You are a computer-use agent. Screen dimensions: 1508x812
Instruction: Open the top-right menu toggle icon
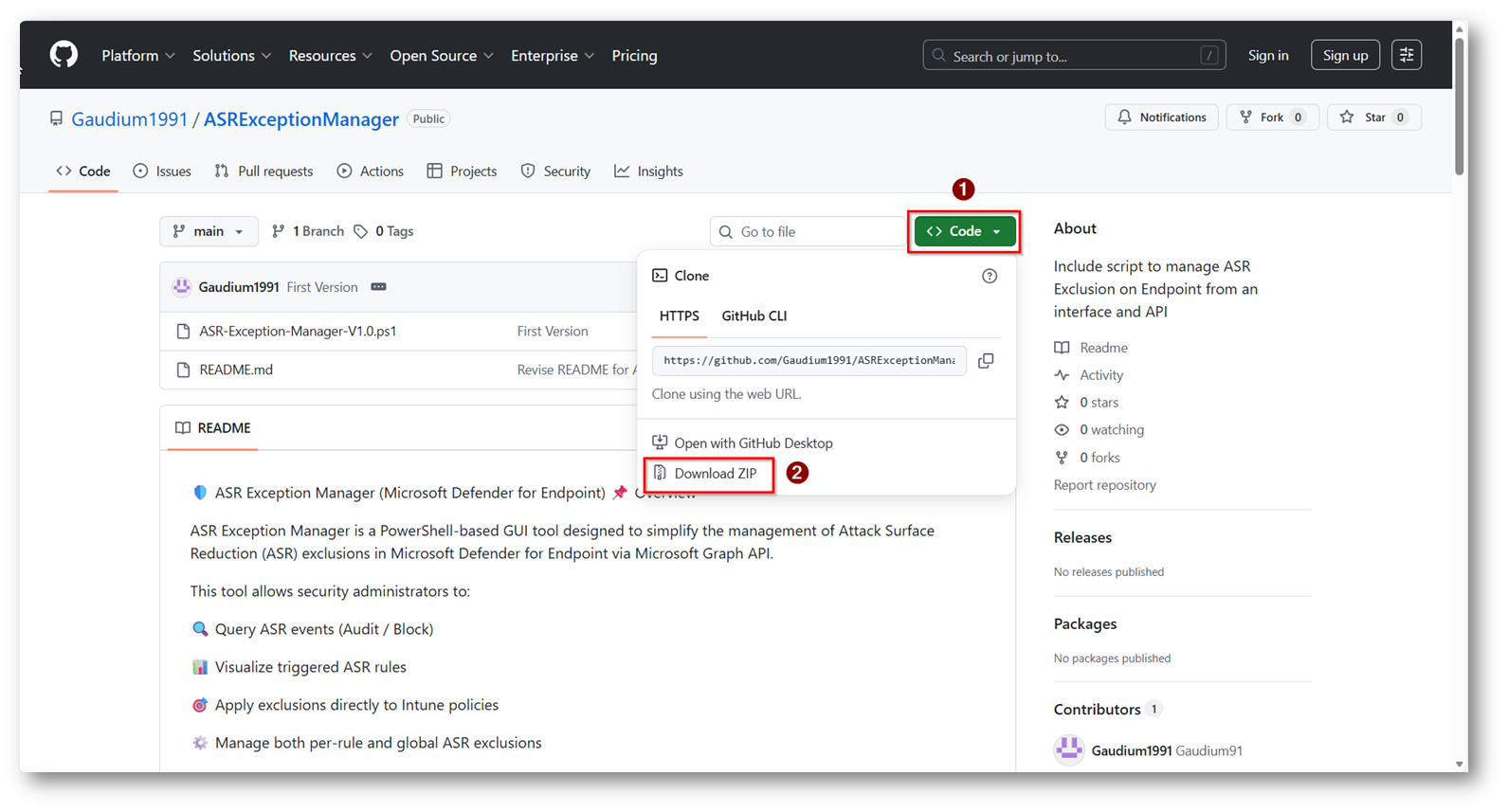click(1406, 55)
